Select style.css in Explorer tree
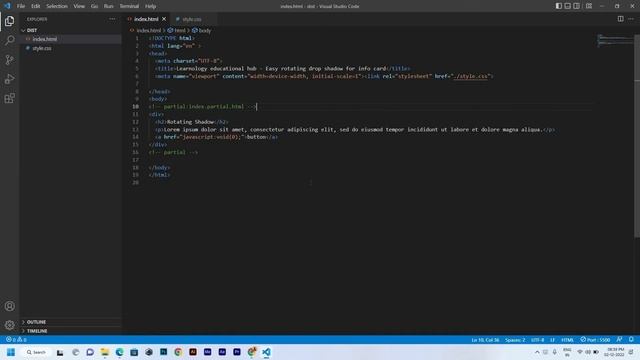Image resolution: width=640 pixels, height=360 pixels. pyautogui.click(x=42, y=48)
